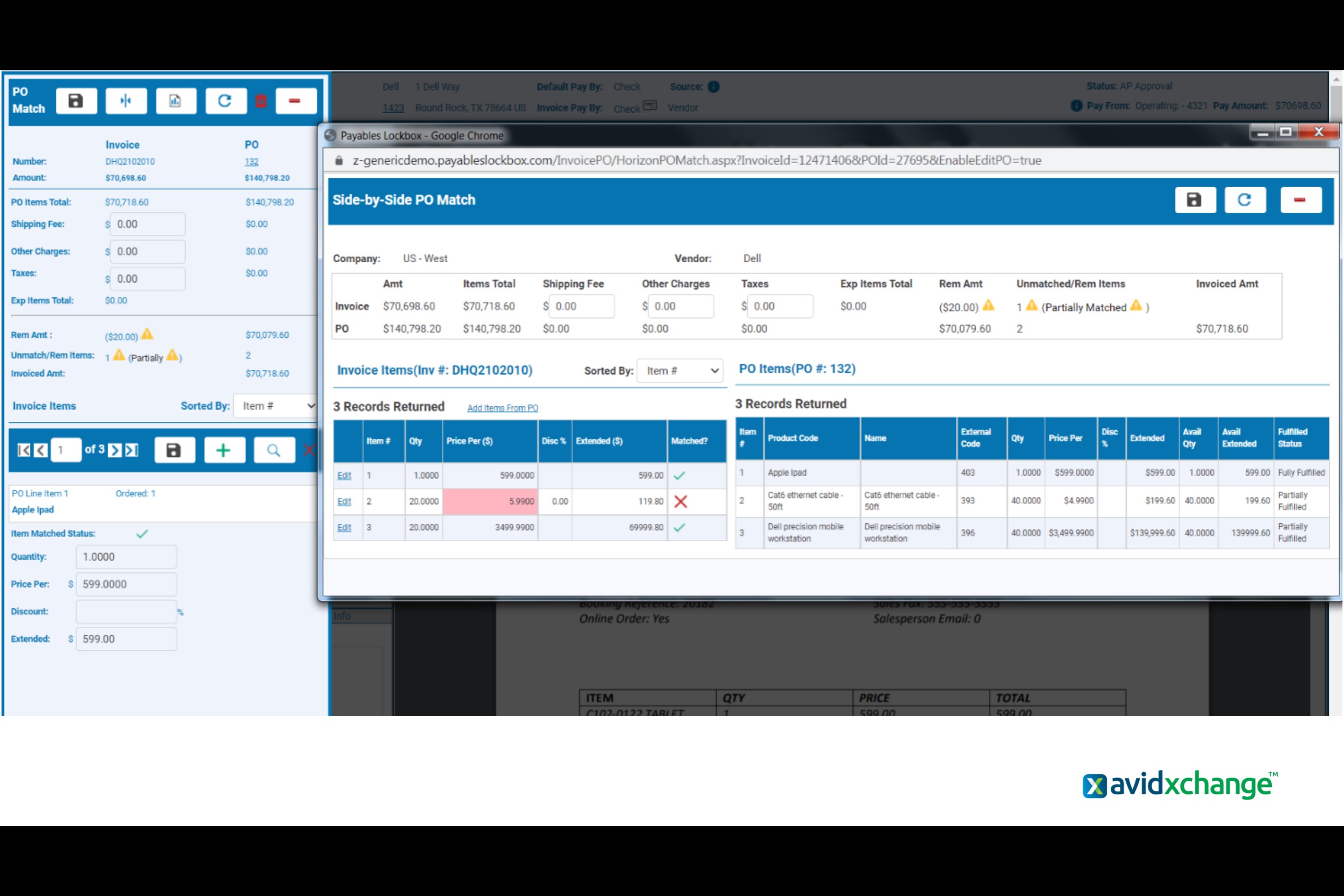Click Other Charges input in left panel
This screenshot has height=896, width=1344.
[147, 252]
